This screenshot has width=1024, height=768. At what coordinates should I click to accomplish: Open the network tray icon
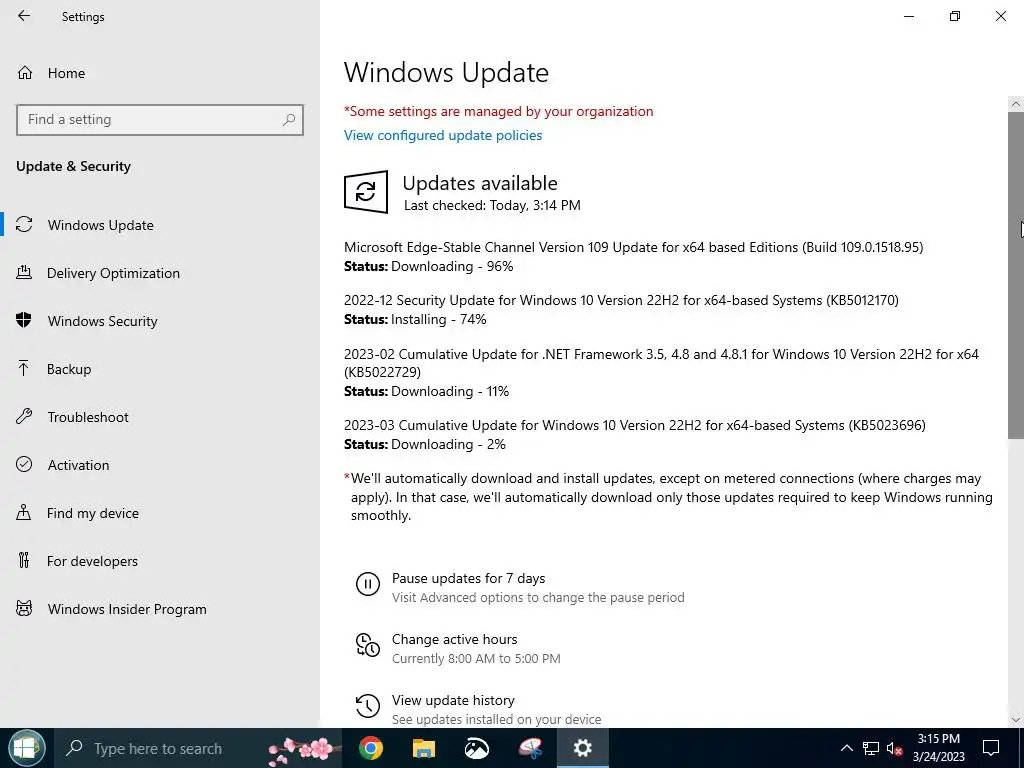[x=871, y=748]
